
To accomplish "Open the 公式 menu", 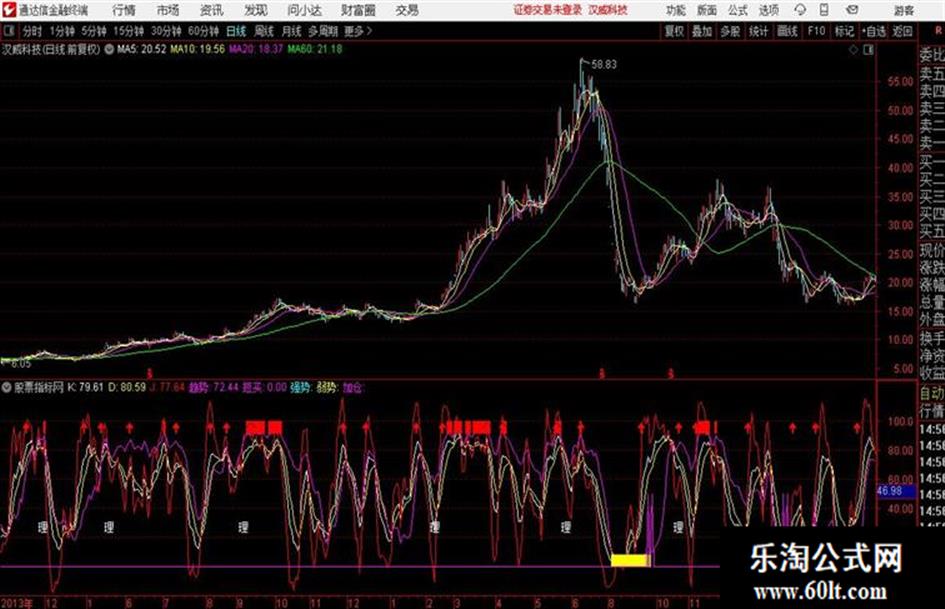I will [x=738, y=10].
